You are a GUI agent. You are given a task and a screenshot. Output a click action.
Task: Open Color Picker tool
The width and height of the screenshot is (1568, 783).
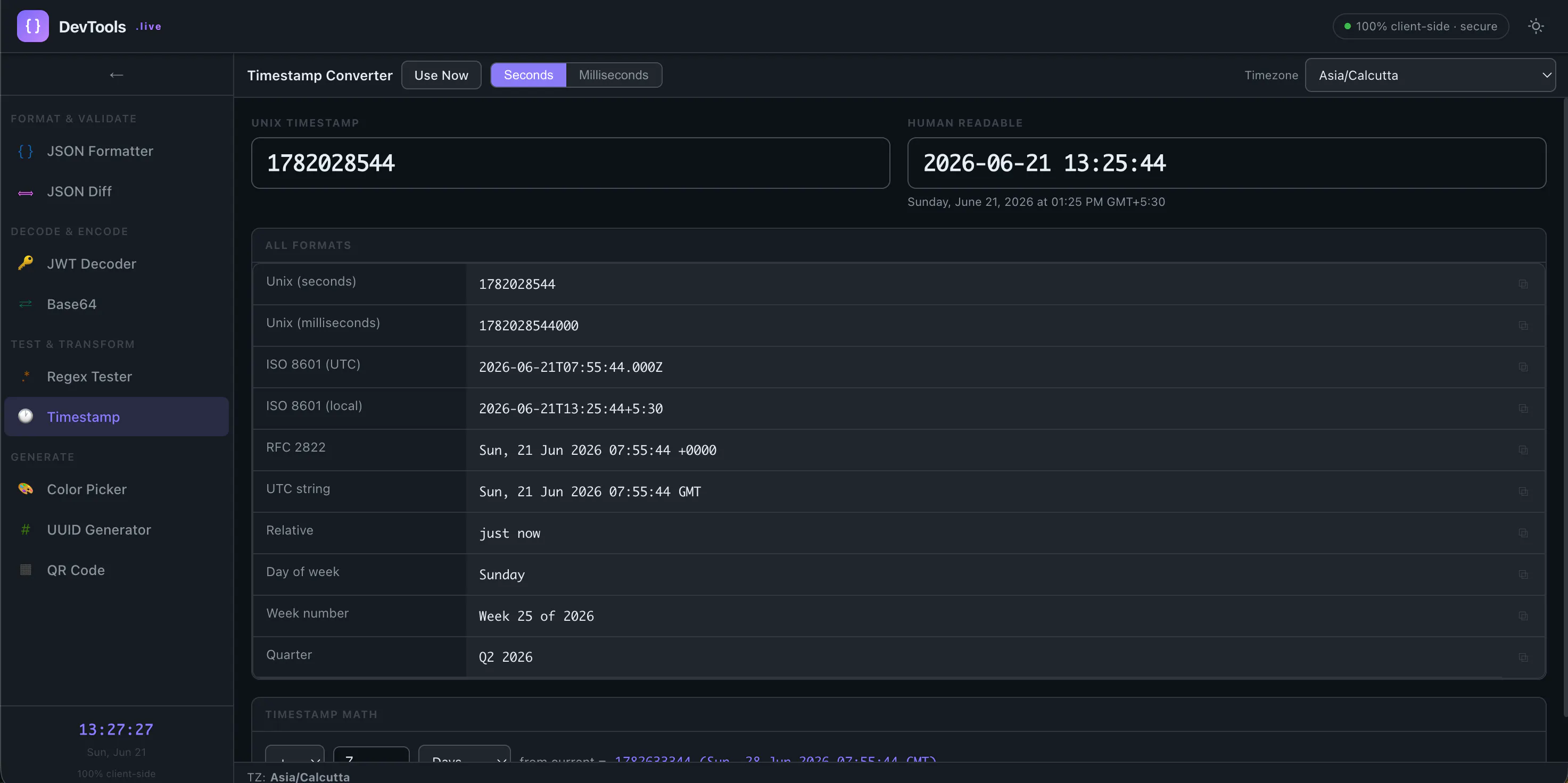point(116,489)
